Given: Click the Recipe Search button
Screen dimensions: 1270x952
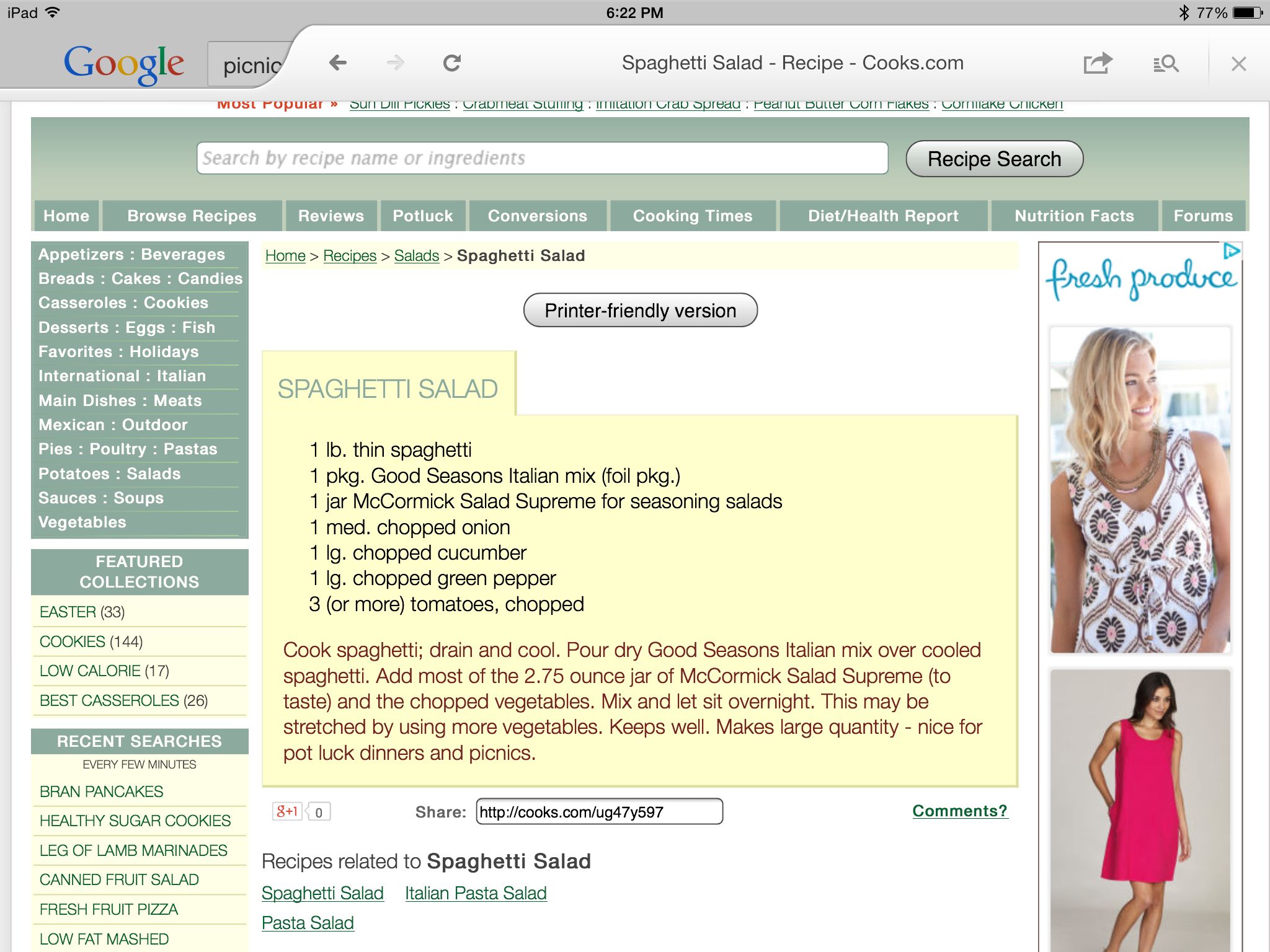Looking at the screenshot, I should [994, 159].
